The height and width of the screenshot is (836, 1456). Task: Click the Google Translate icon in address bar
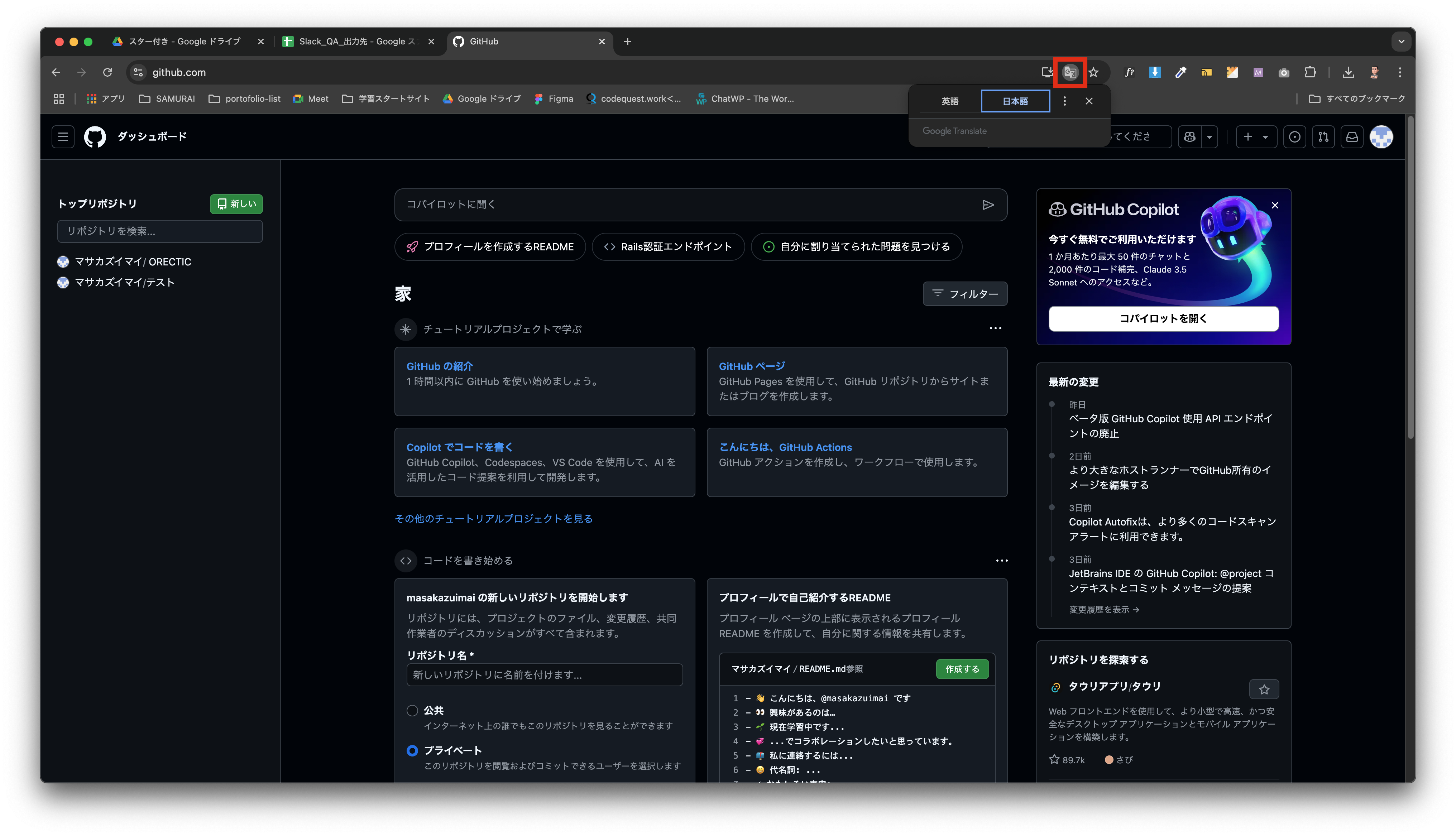(x=1070, y=72)
